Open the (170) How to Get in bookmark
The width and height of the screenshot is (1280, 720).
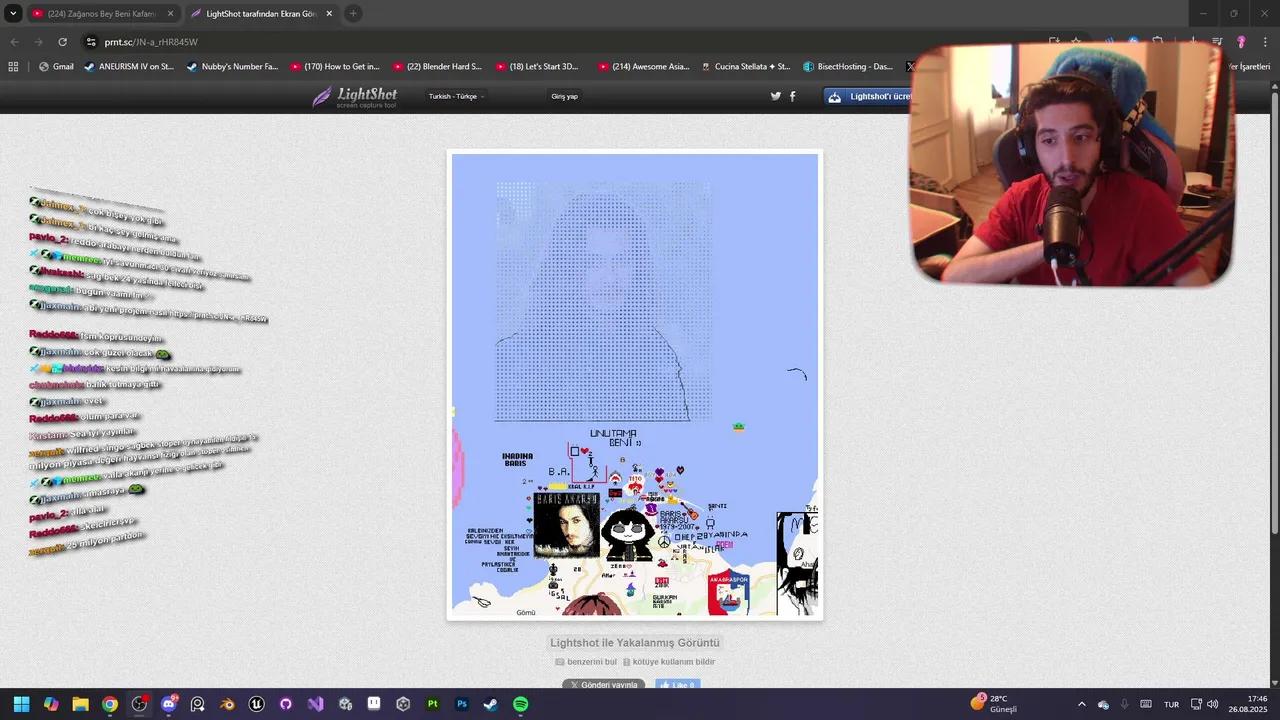(335, 67)
